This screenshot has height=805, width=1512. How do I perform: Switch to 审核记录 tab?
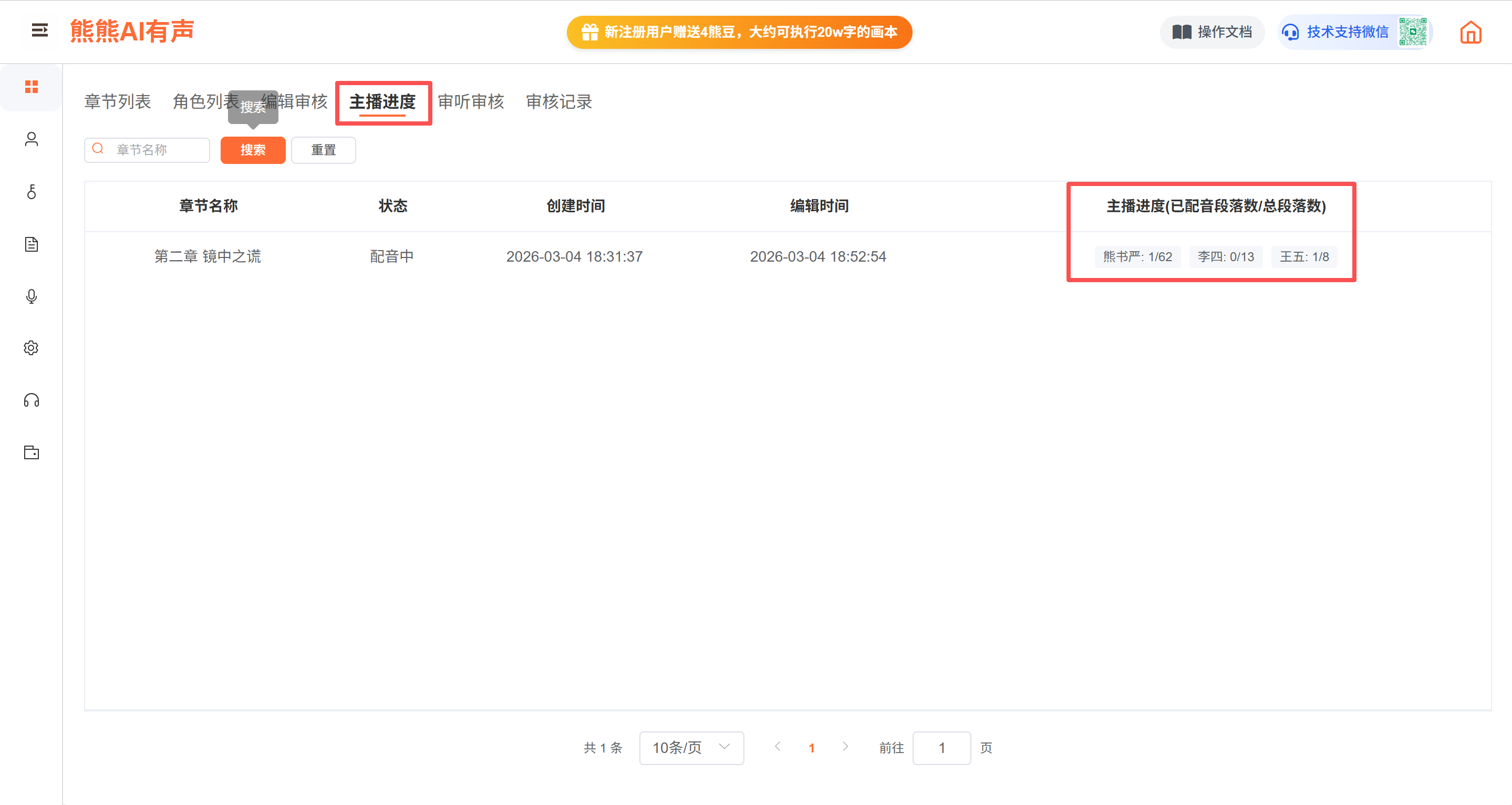click(x=559, y=101)
